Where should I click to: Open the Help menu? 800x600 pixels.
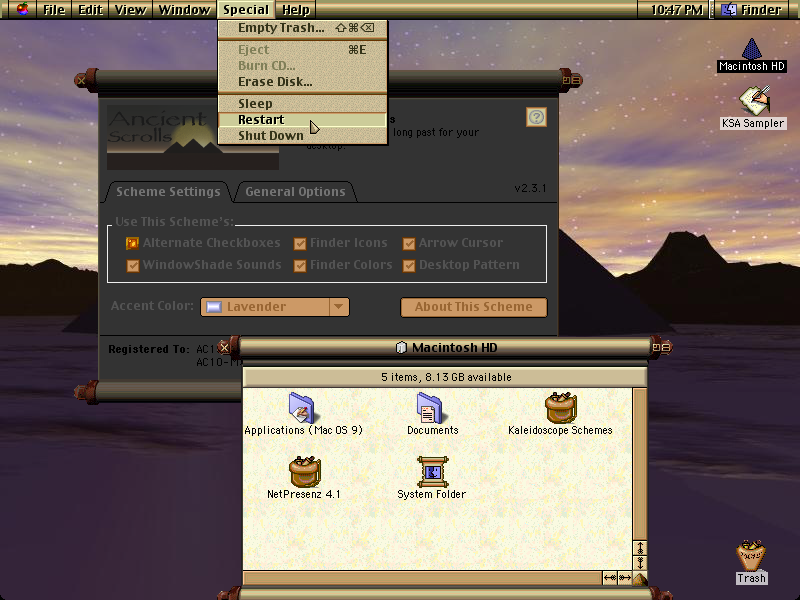point(296,9)
